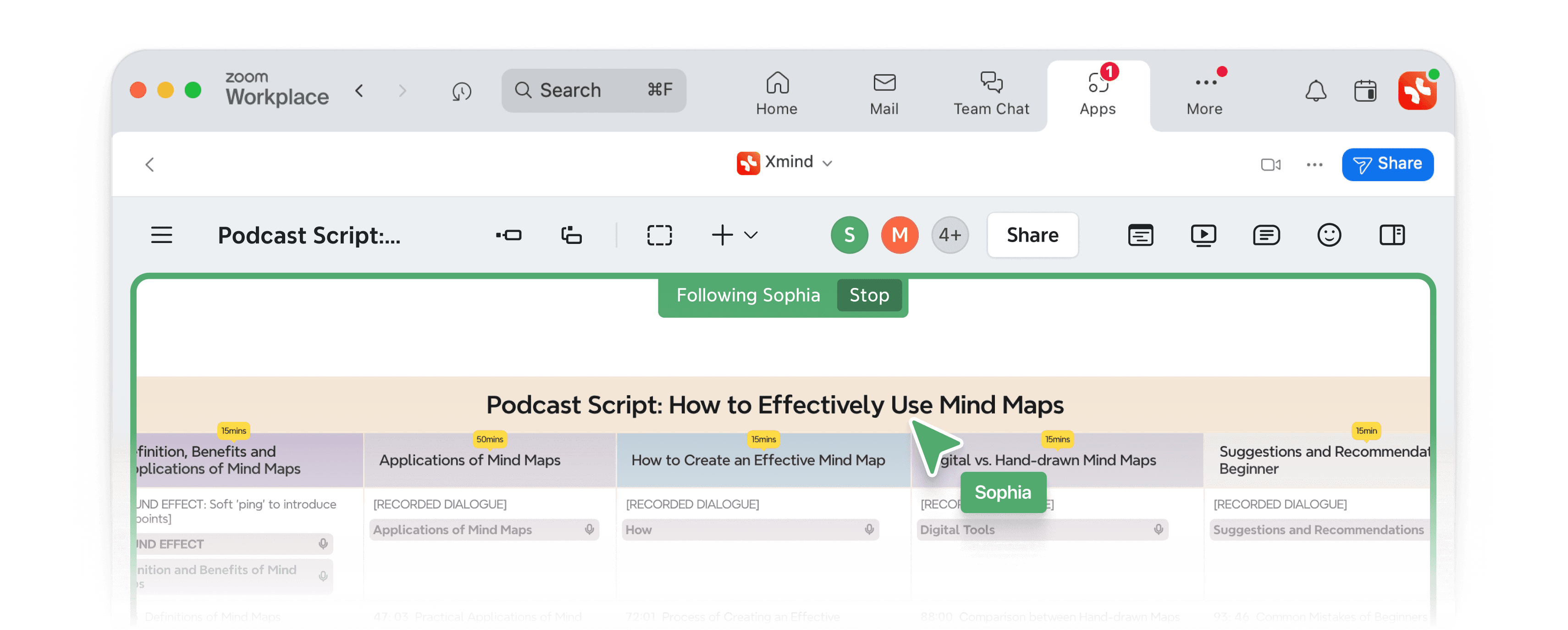Select Definition, Benefits and Applications header
This screenshot has height=630, width=1568.
[249, 460]
